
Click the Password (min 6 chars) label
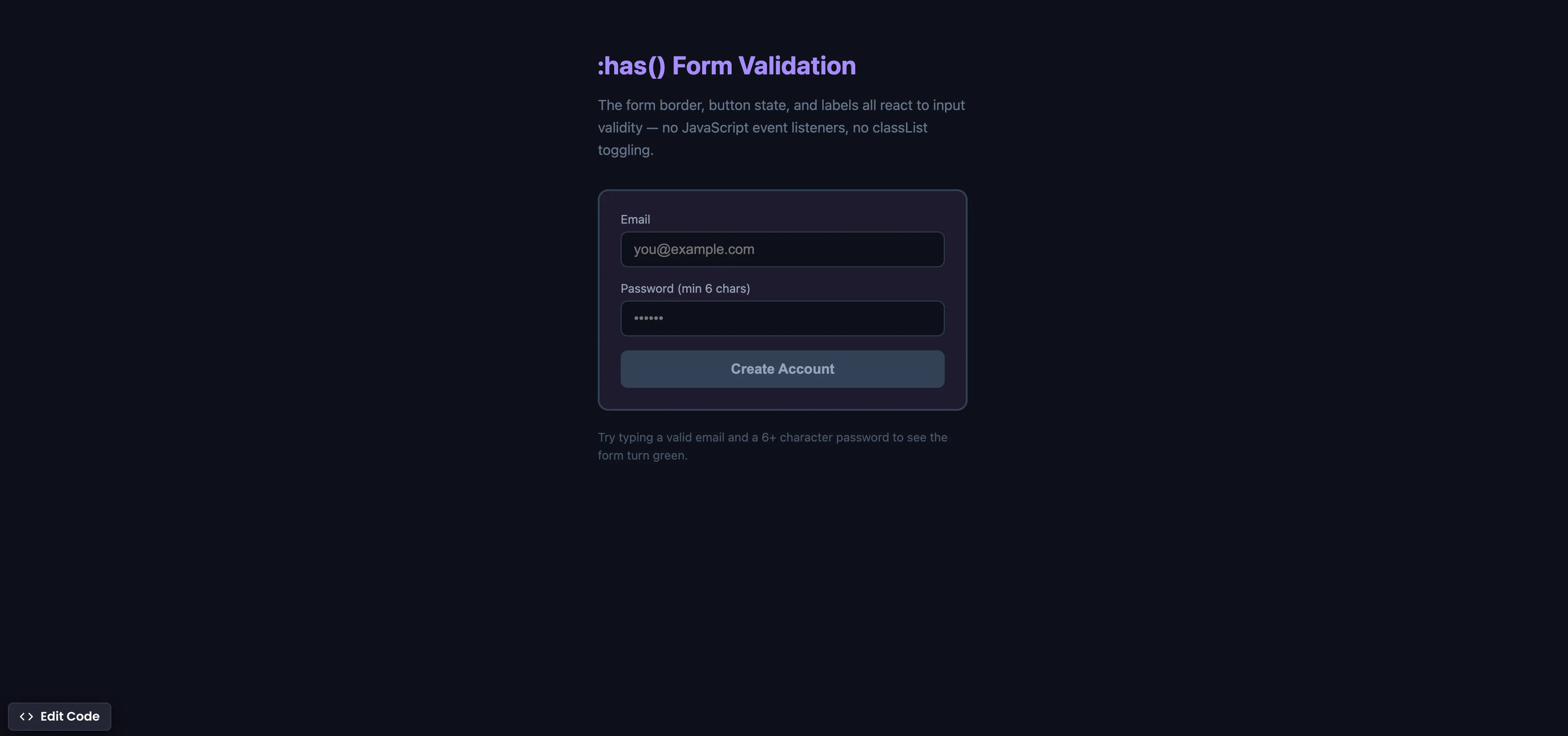pyautogui.click(x=685, y=289)
